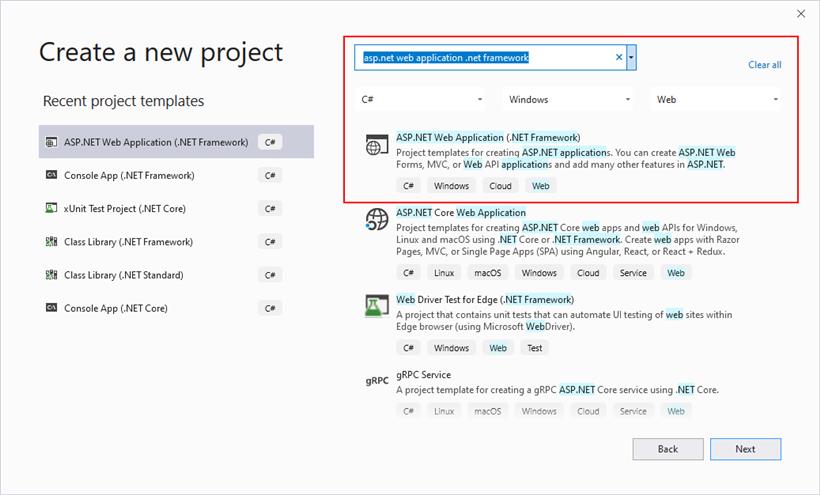
Task: Open the C# language filter dropdown
Action: coord(422,99)
